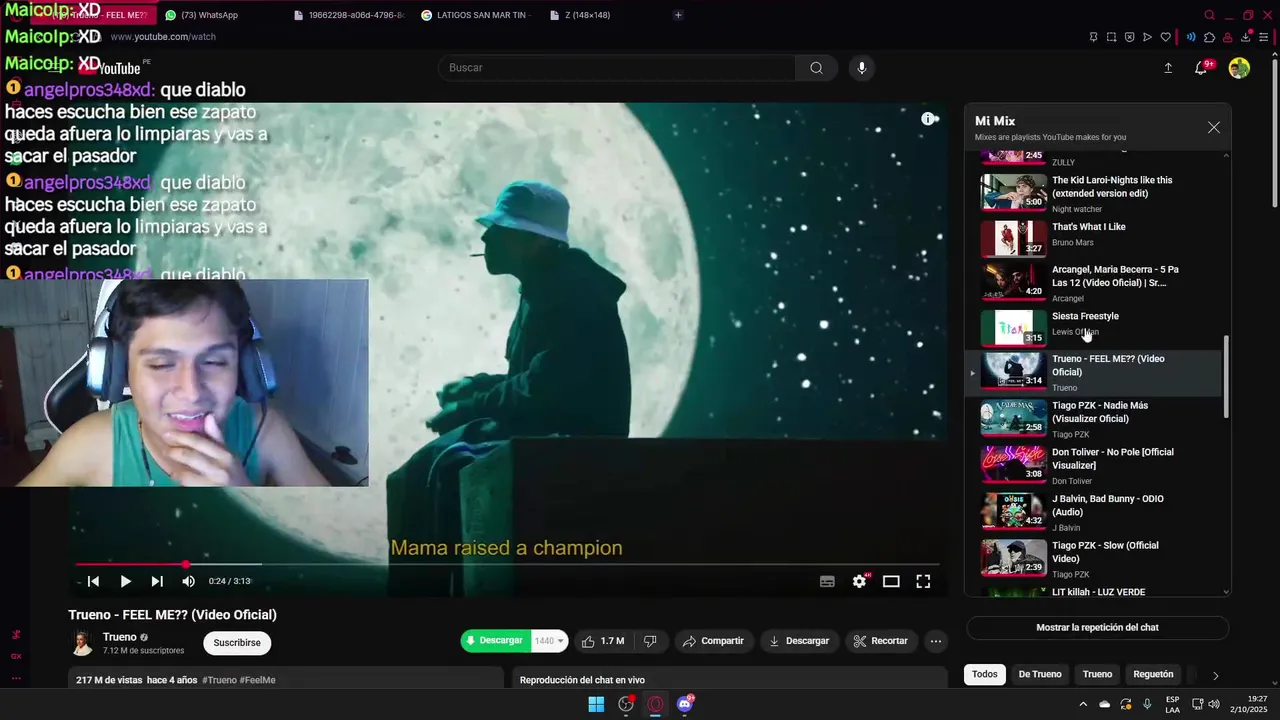Seek in the red video progress bar
The height and width of the screenshot is (720, 1280).
[507, 565]
